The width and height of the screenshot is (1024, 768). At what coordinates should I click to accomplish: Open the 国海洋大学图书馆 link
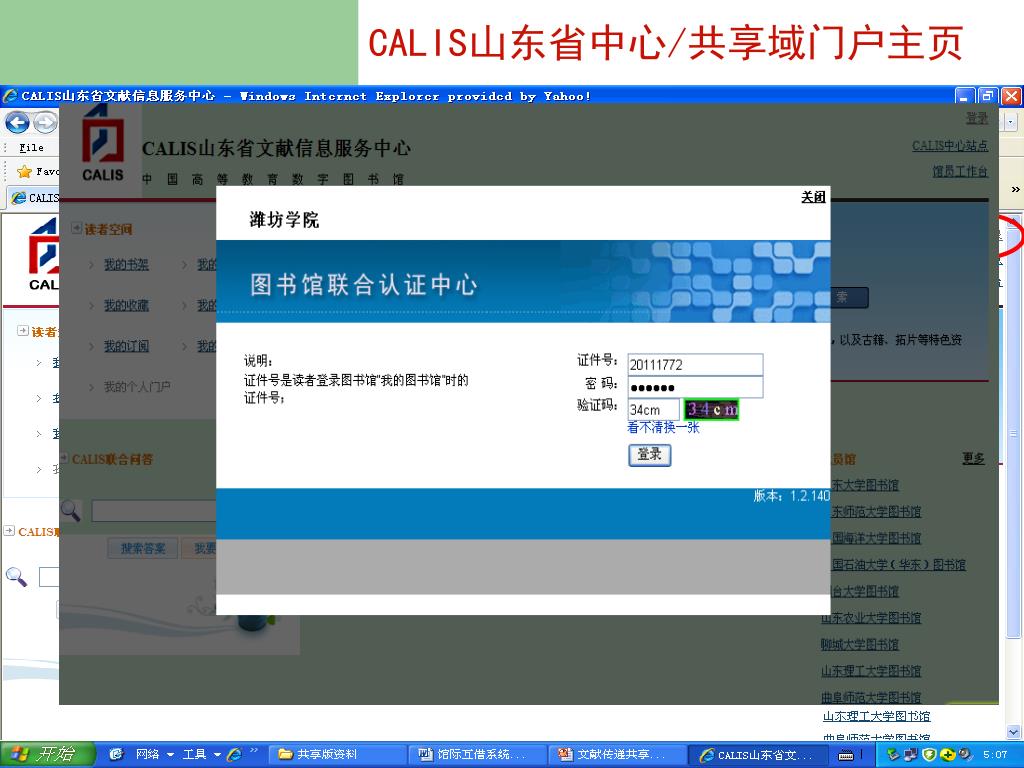(876, 538)
